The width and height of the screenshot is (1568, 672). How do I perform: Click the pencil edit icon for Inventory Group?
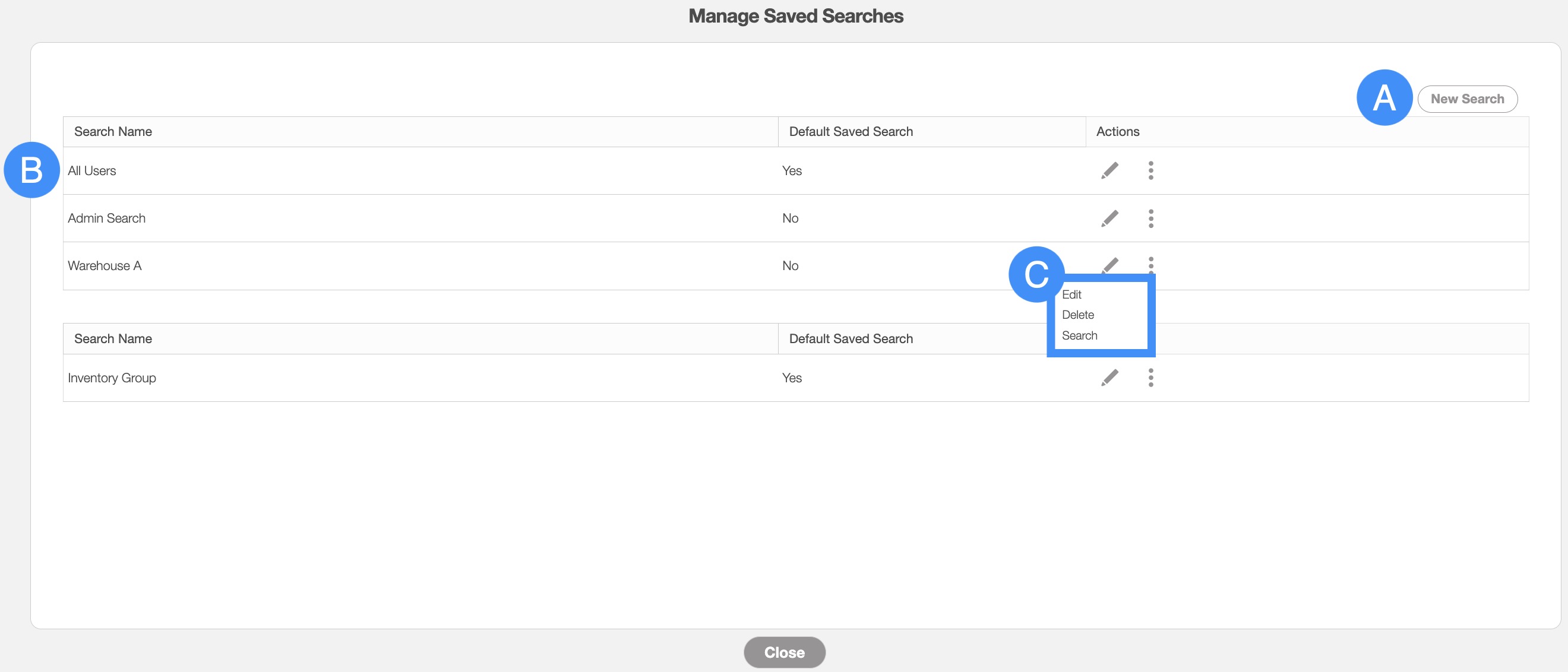tap(1109, 378)
